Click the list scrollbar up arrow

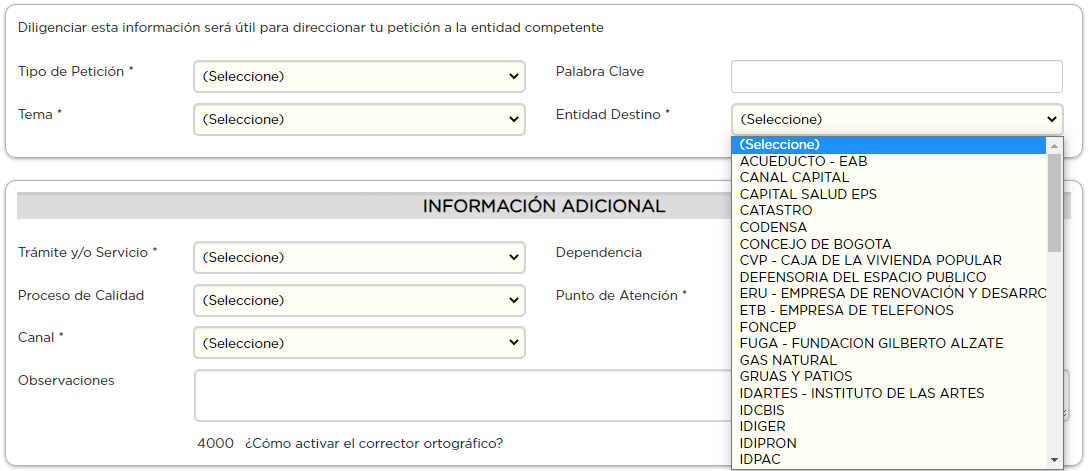(x=1054, y=146)
